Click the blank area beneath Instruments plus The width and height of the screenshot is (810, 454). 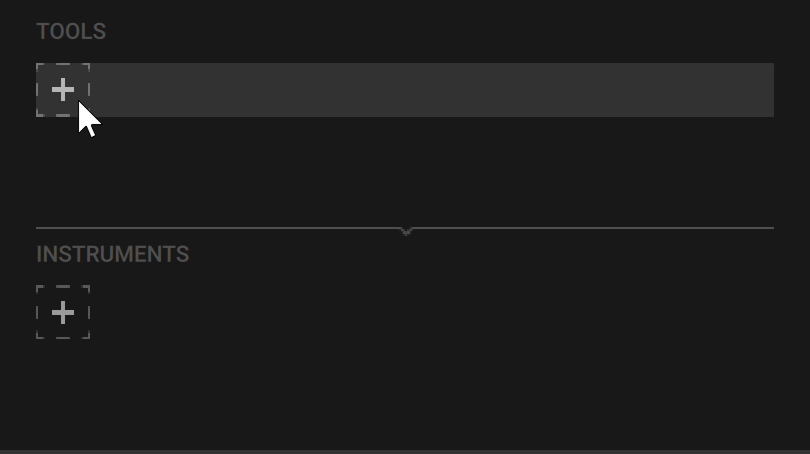[63, 390]
